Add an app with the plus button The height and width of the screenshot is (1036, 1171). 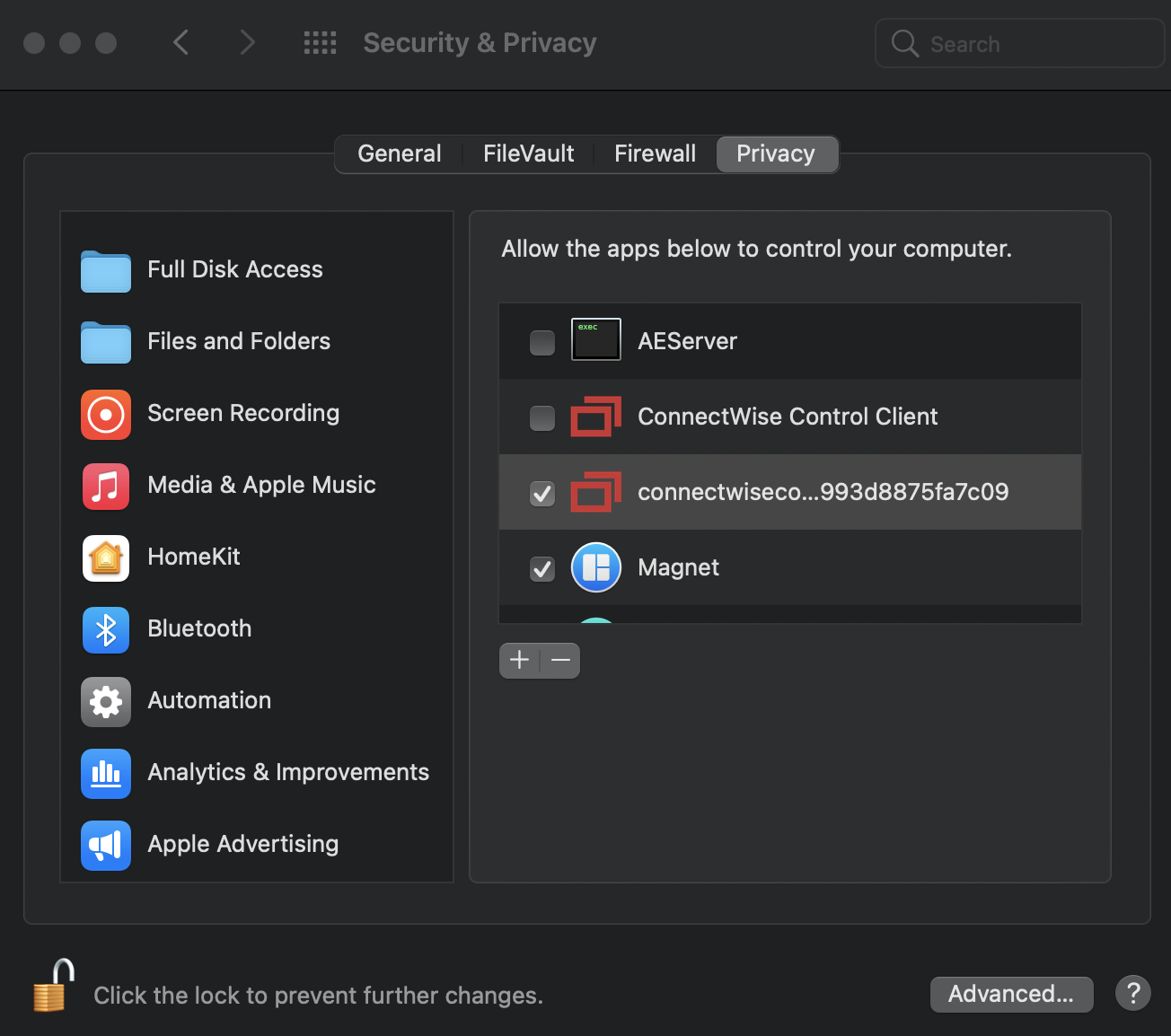pos(519,661)
